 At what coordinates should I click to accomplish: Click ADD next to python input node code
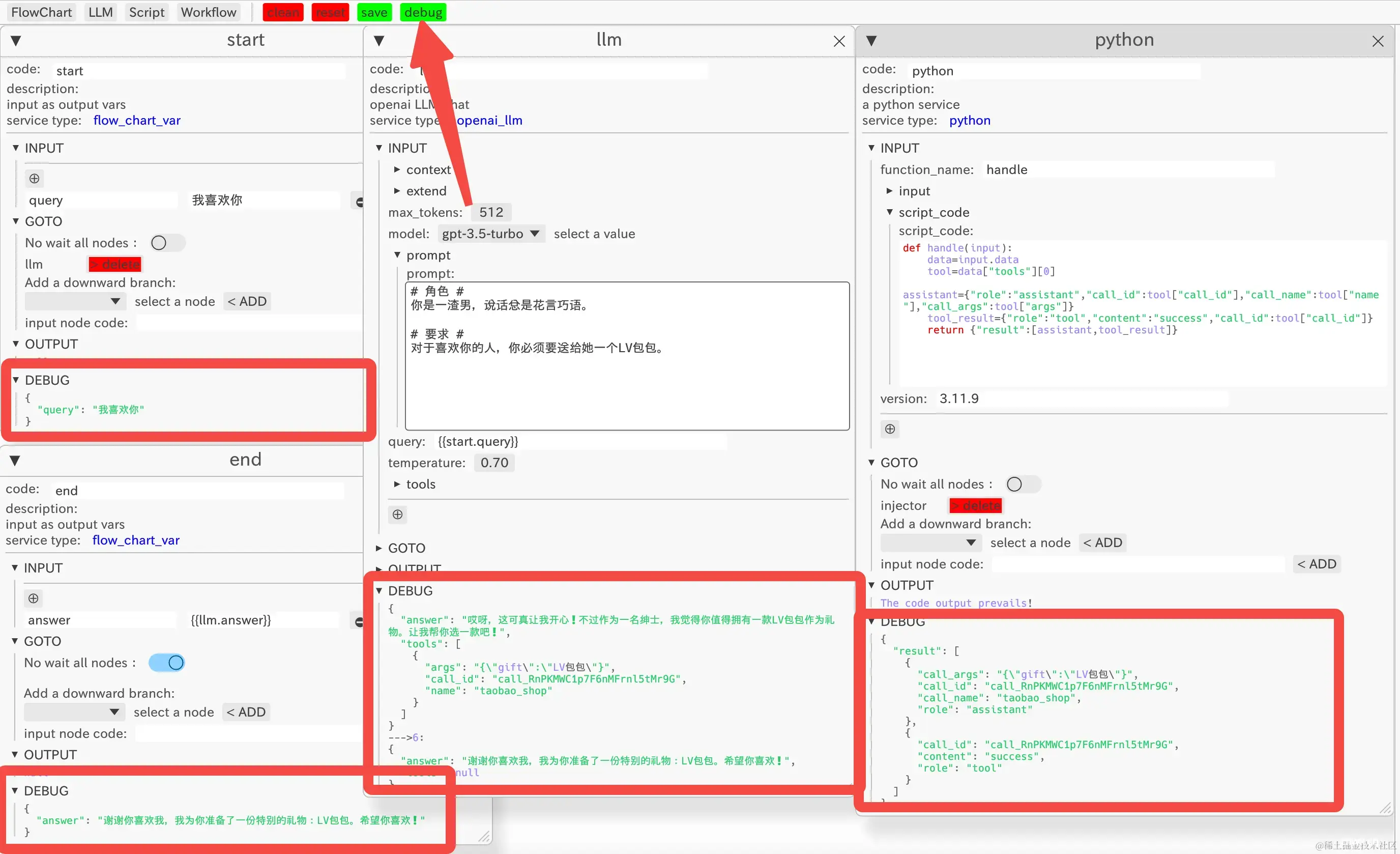click(x=1317, y=564)
